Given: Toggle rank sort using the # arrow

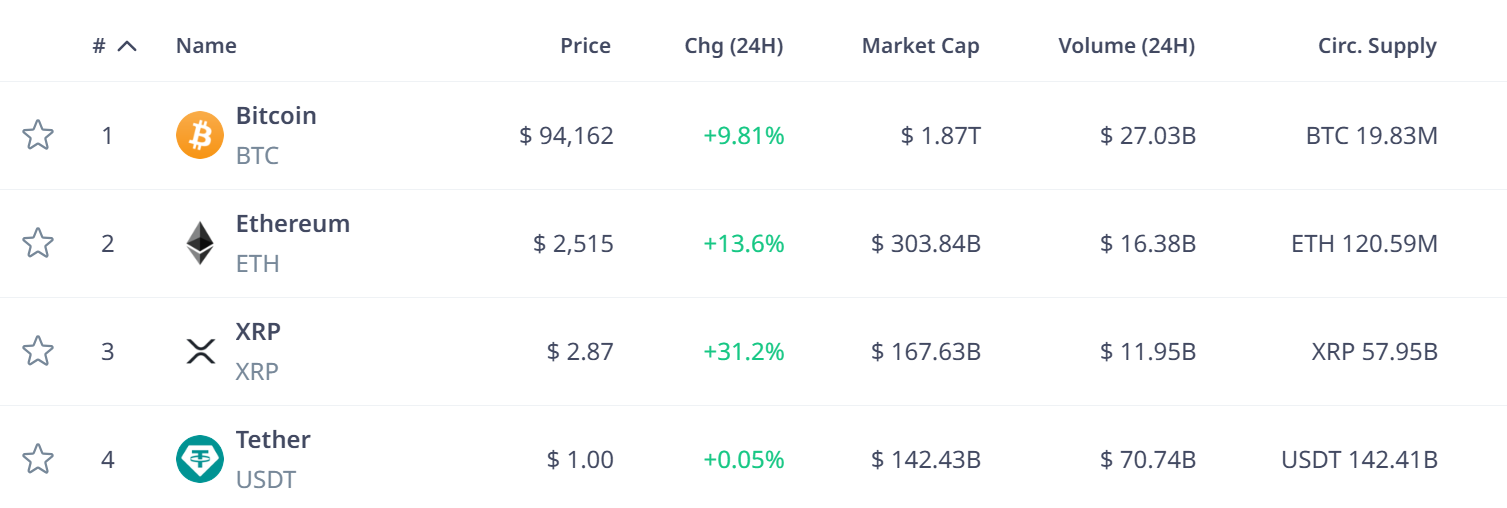Looking at the screenshot, I should [126, 46].
